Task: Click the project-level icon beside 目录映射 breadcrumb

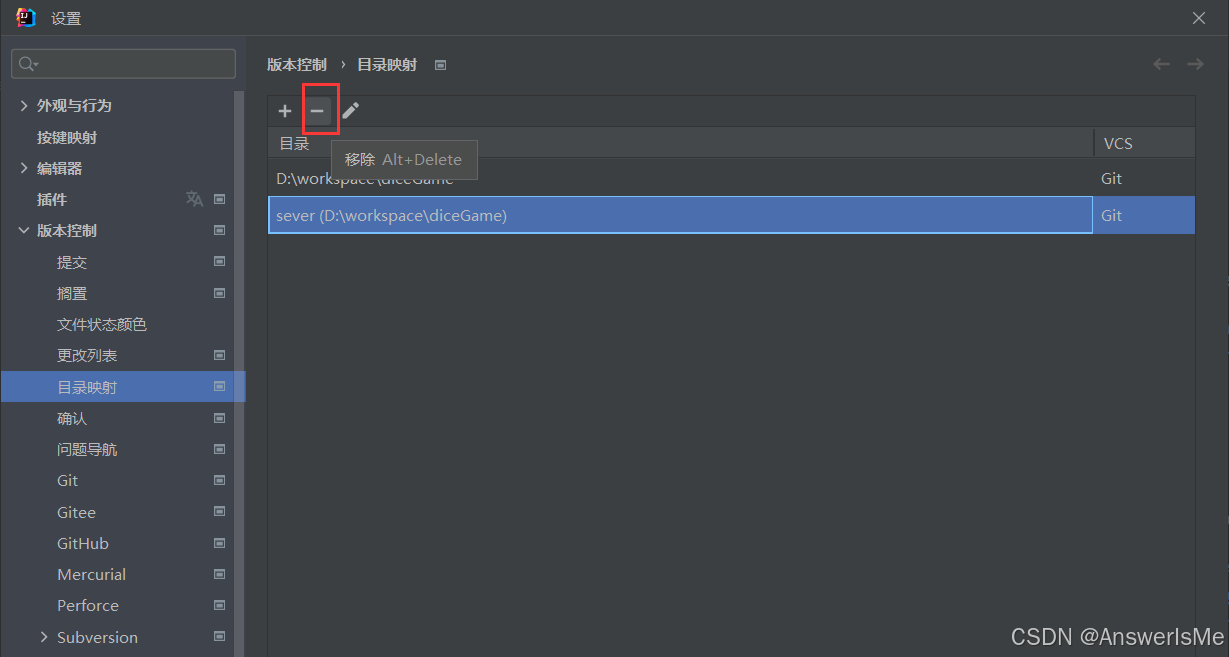Action: point(440,65)
